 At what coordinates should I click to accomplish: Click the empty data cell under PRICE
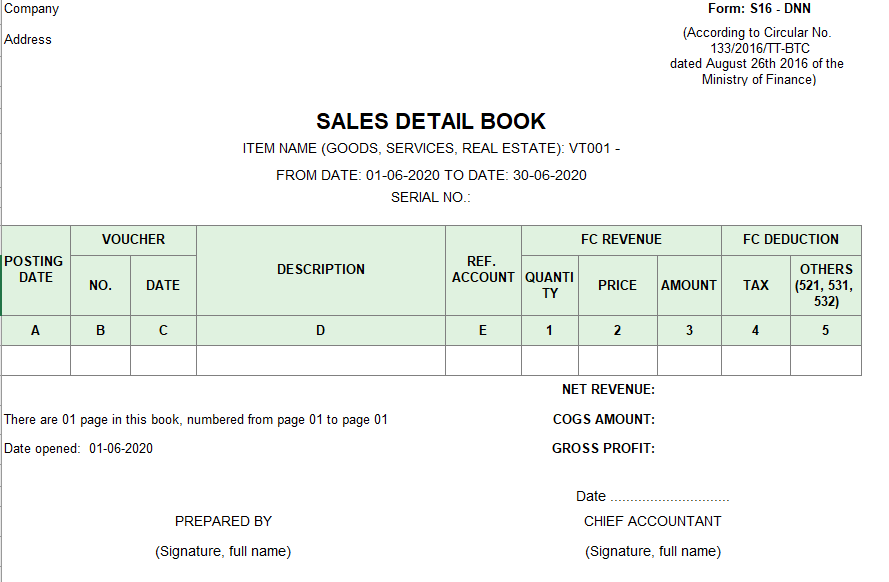point(617,360)
